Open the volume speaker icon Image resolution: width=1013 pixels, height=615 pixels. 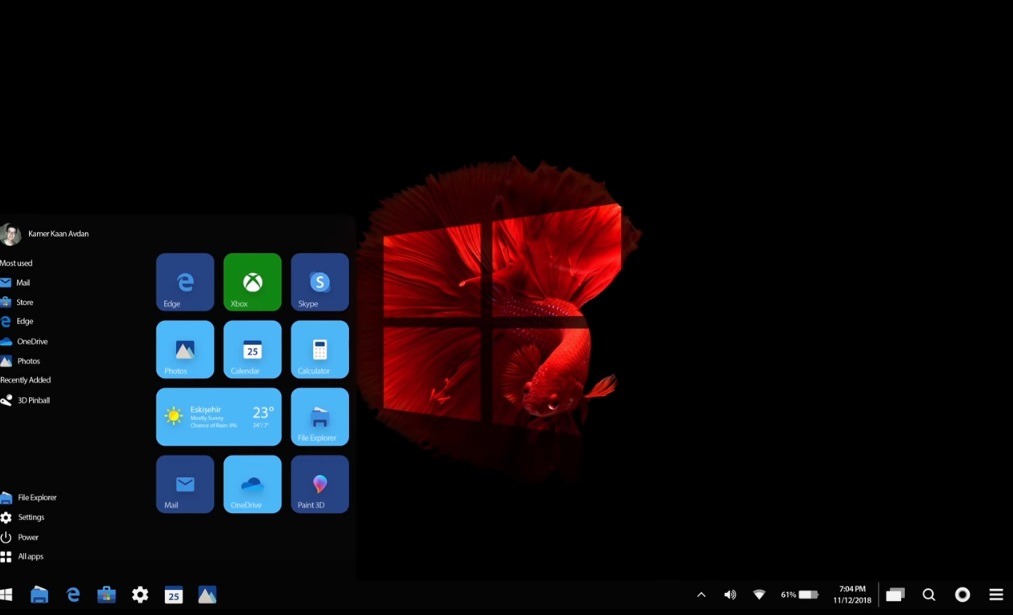coord(730,595)
